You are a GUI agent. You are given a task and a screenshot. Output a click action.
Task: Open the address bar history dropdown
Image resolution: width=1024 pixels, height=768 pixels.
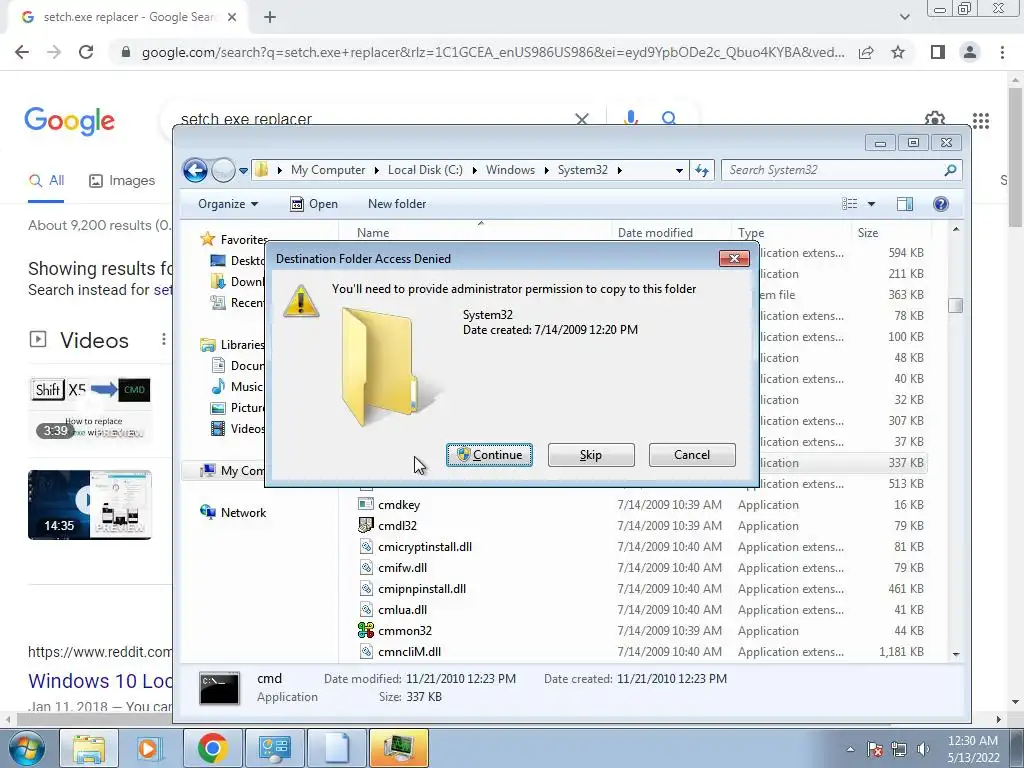point(679,170)
